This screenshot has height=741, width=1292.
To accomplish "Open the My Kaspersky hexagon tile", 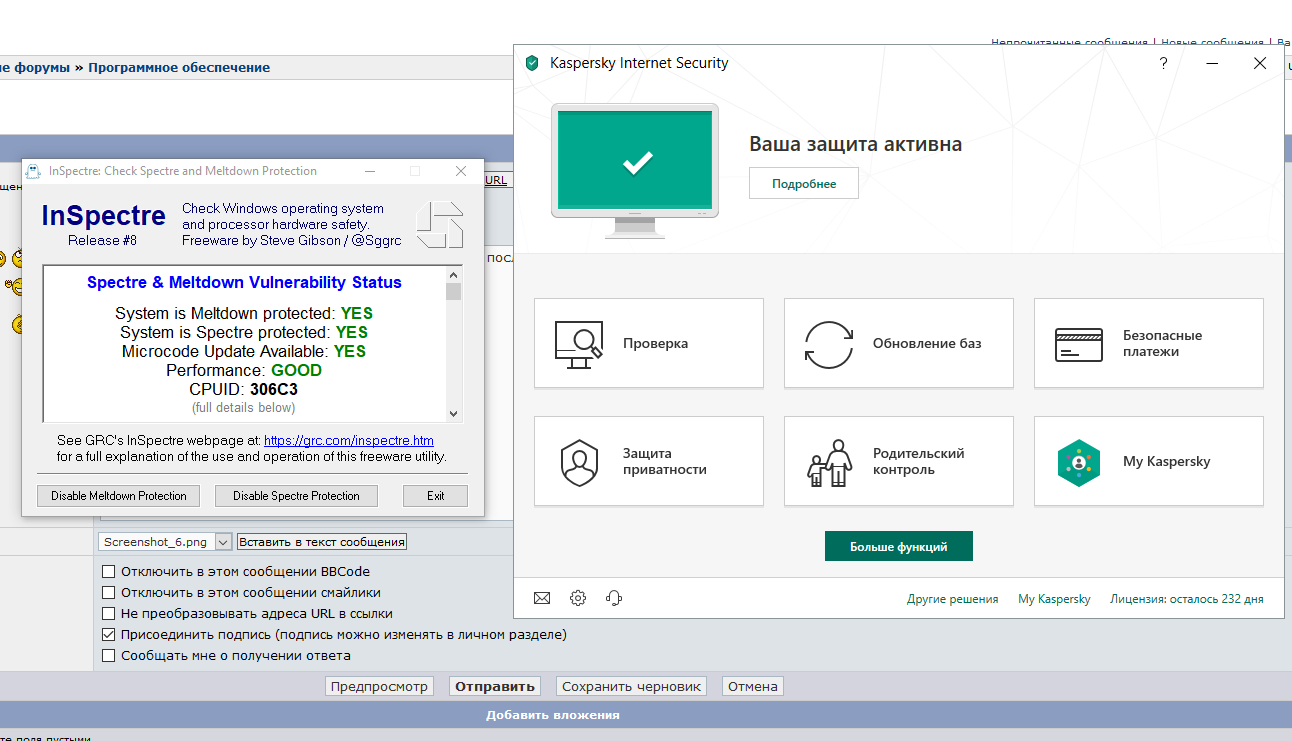I will tap(1149, 461).
